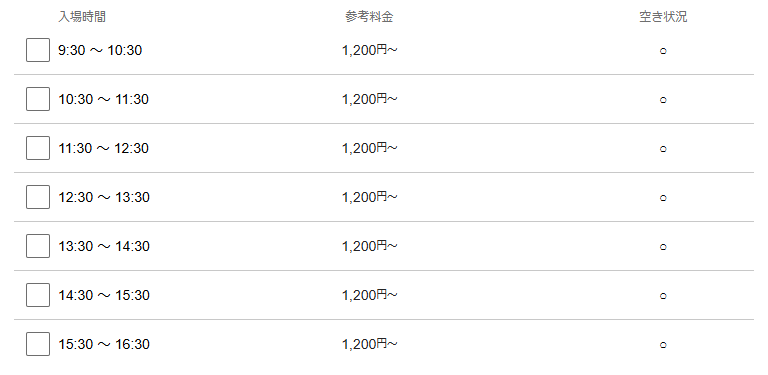Click the ○ status icon for 13:30 ～ 14:30

click(663, 247)
